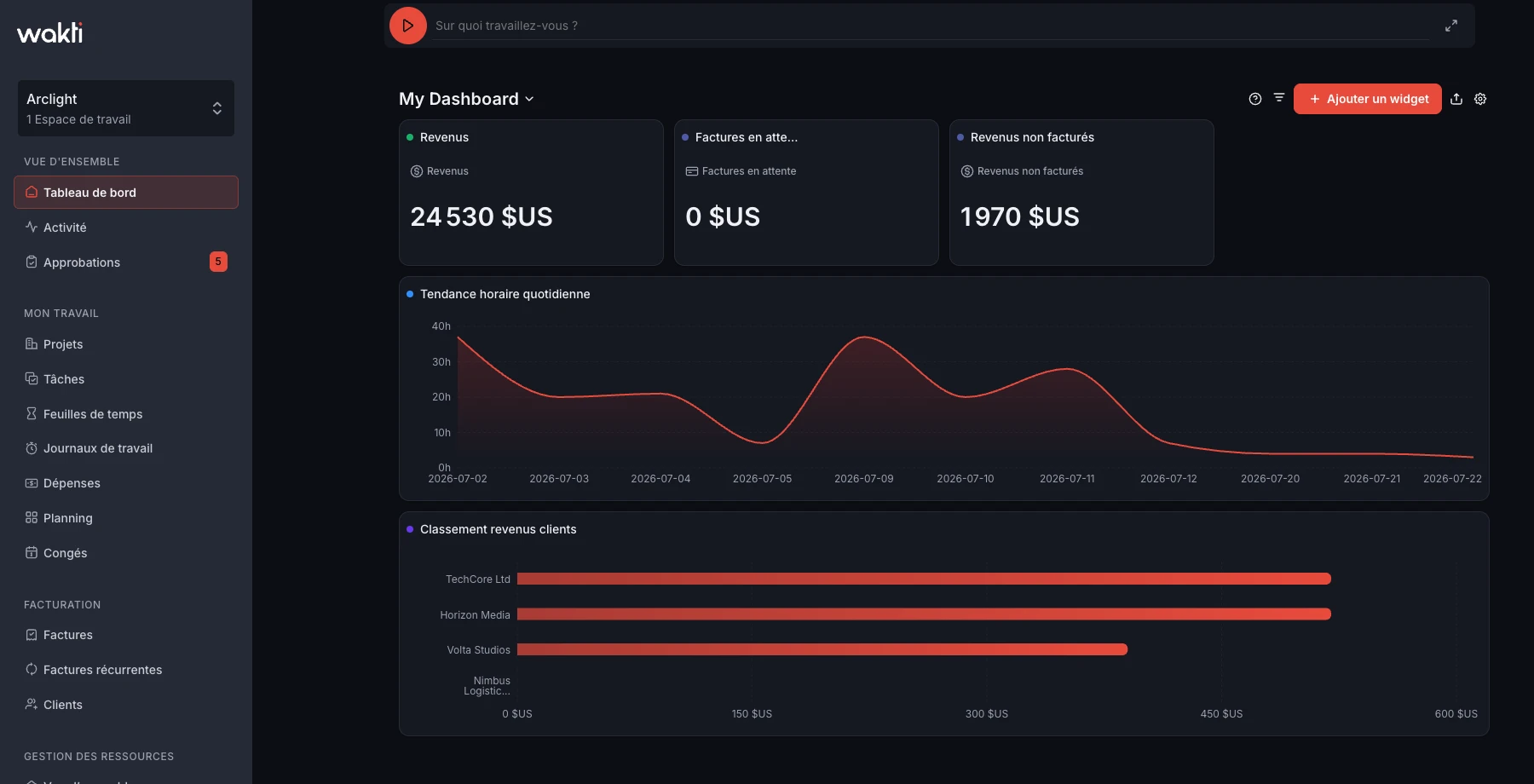This screenshot has width=1534, height=784.
Task: Click the 1970 $US value
Action: pyautogui.click(x=1020, y=216)
